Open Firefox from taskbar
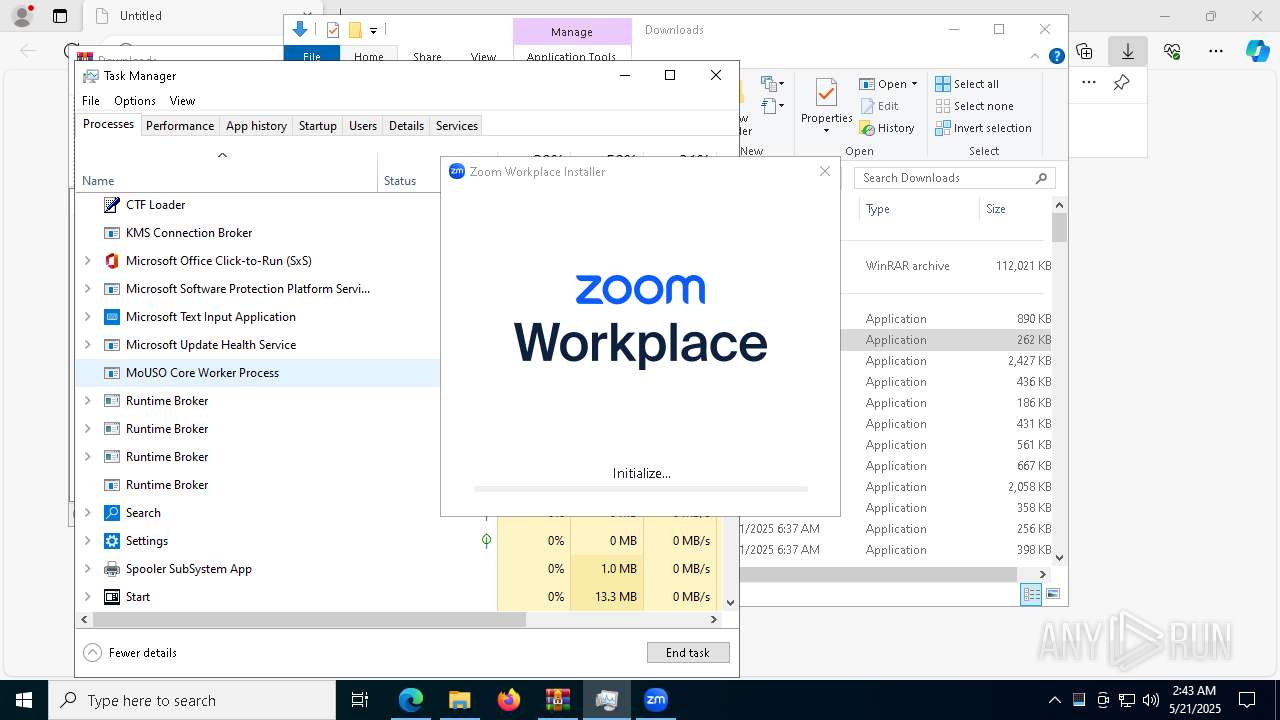 509,700
